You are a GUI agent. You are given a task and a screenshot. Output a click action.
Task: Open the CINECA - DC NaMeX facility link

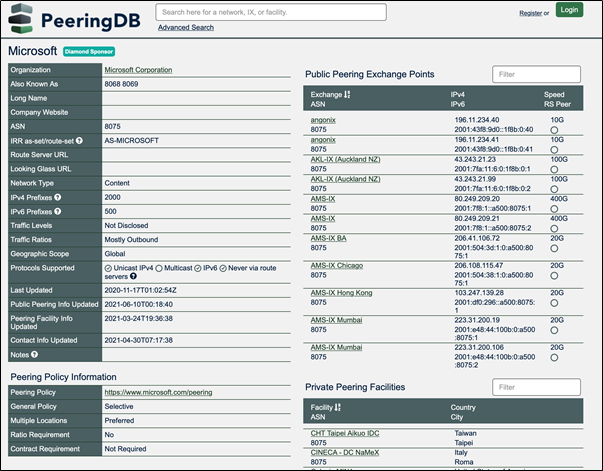point(345,453)
